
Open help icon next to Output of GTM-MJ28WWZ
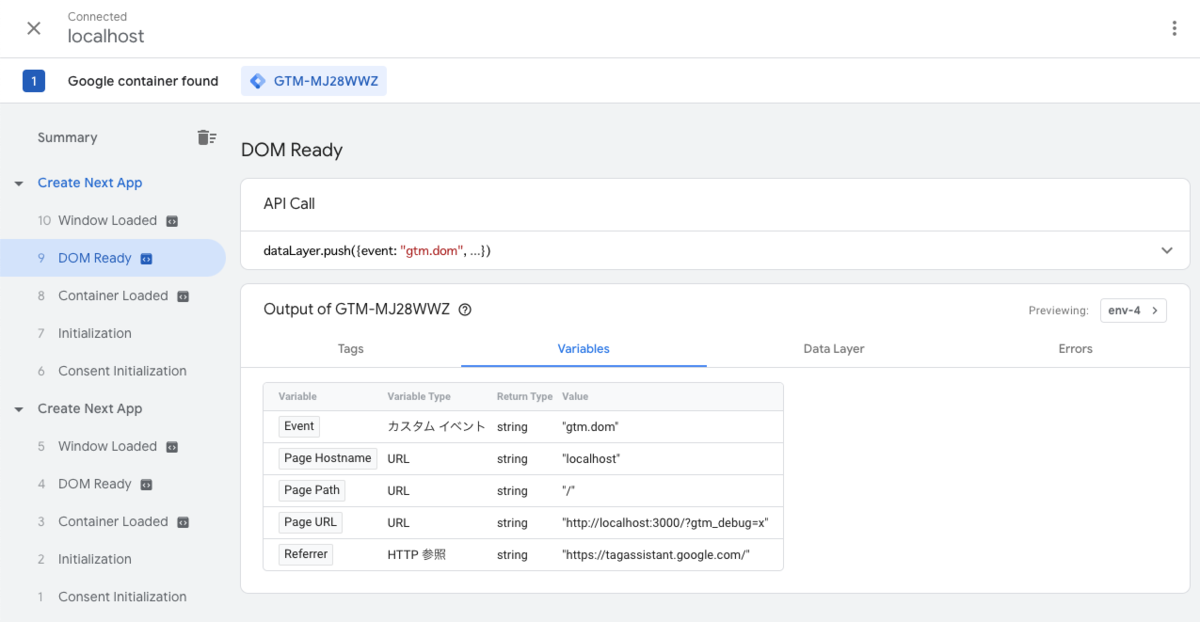click(x=465, y=310)
